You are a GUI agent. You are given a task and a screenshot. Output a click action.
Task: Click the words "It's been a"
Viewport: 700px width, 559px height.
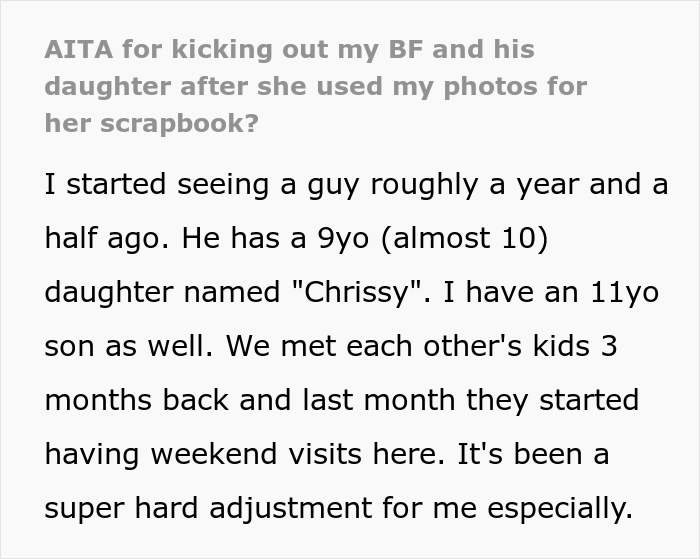[x=533, y=454]
